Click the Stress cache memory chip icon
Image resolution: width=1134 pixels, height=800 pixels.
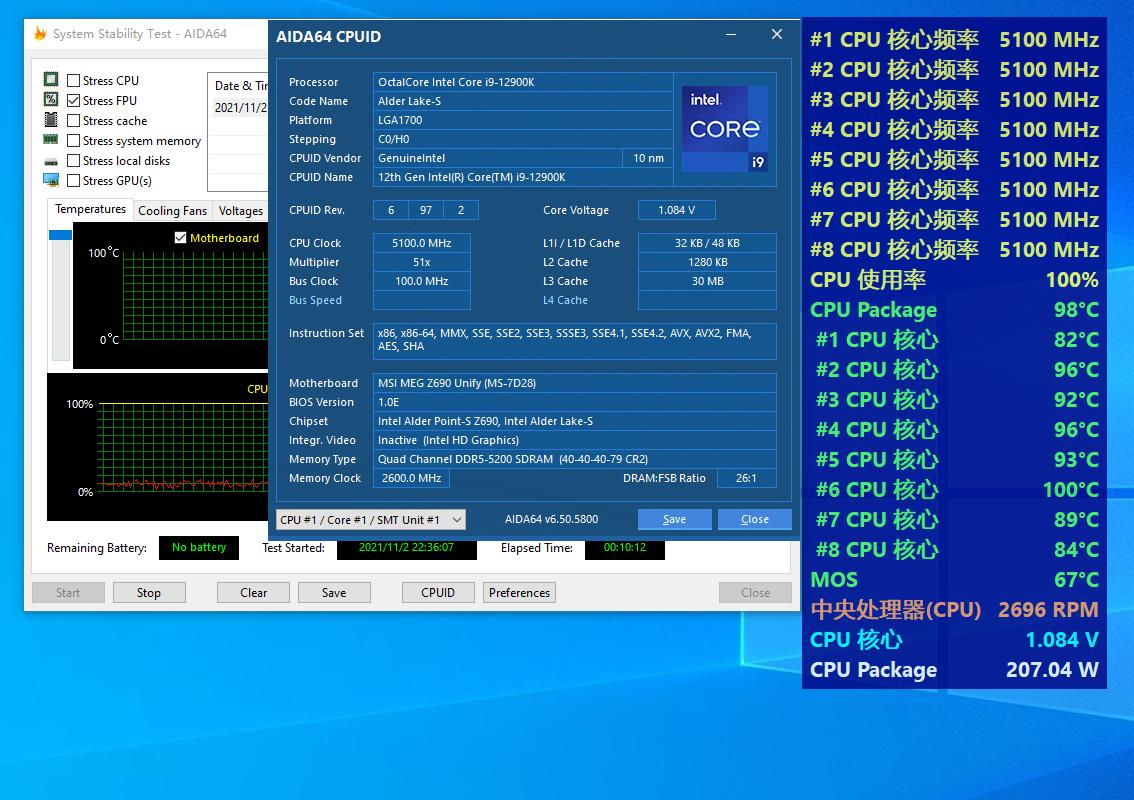click(50, 120)
